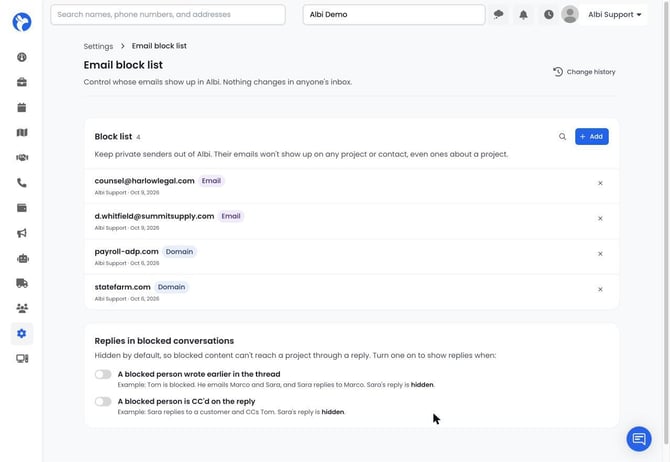
Task: Click the Domain tag beside statefarm.com
Action: pyautogui.click(x=171, y=287)
